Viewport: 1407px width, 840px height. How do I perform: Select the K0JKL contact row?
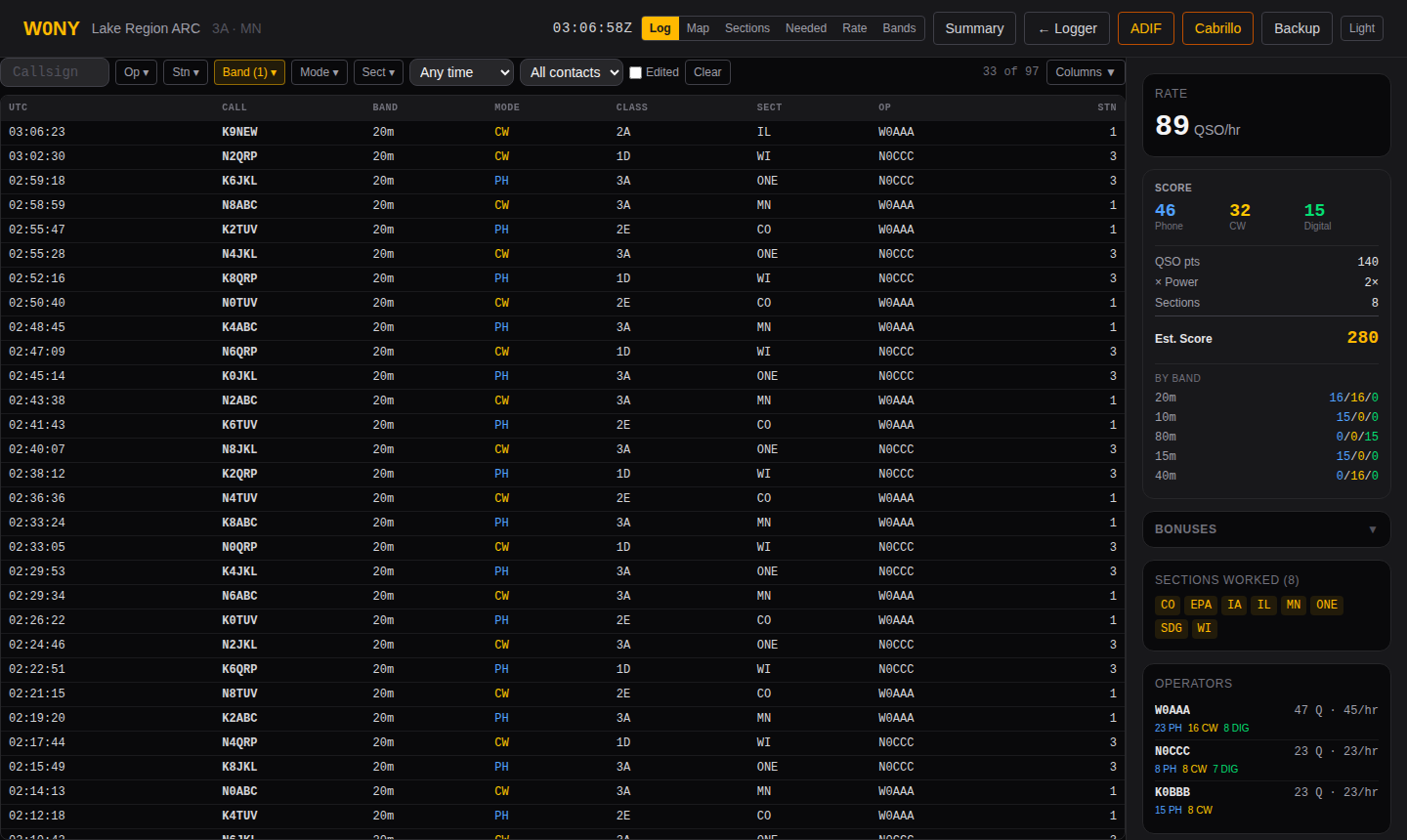563,376
